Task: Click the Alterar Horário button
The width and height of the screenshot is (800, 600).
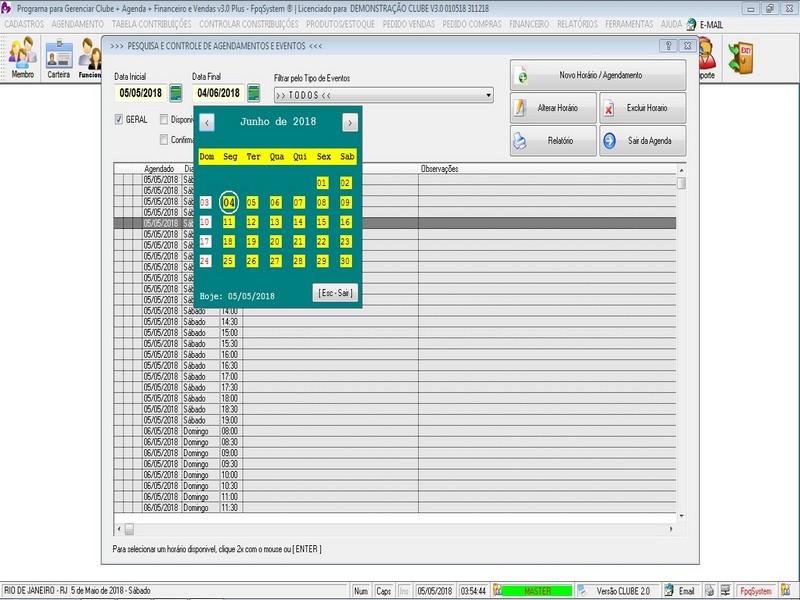Action: click(553, 108)
